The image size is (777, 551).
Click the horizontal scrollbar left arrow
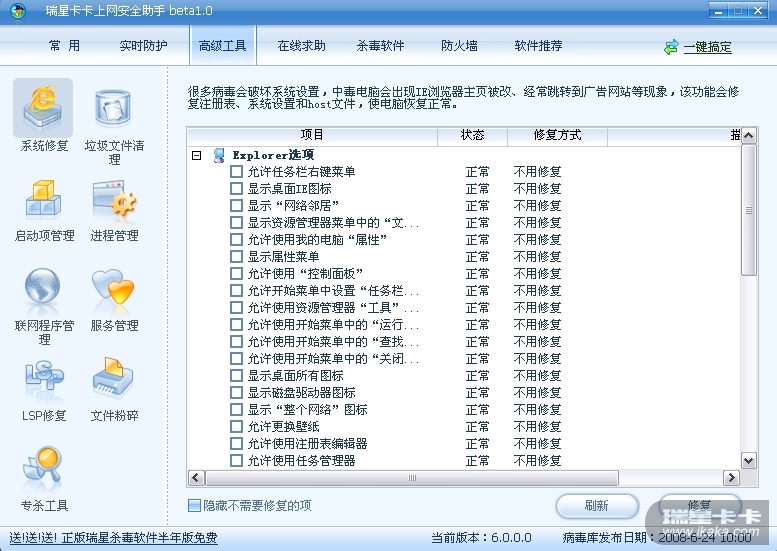[x=195, y=478]
